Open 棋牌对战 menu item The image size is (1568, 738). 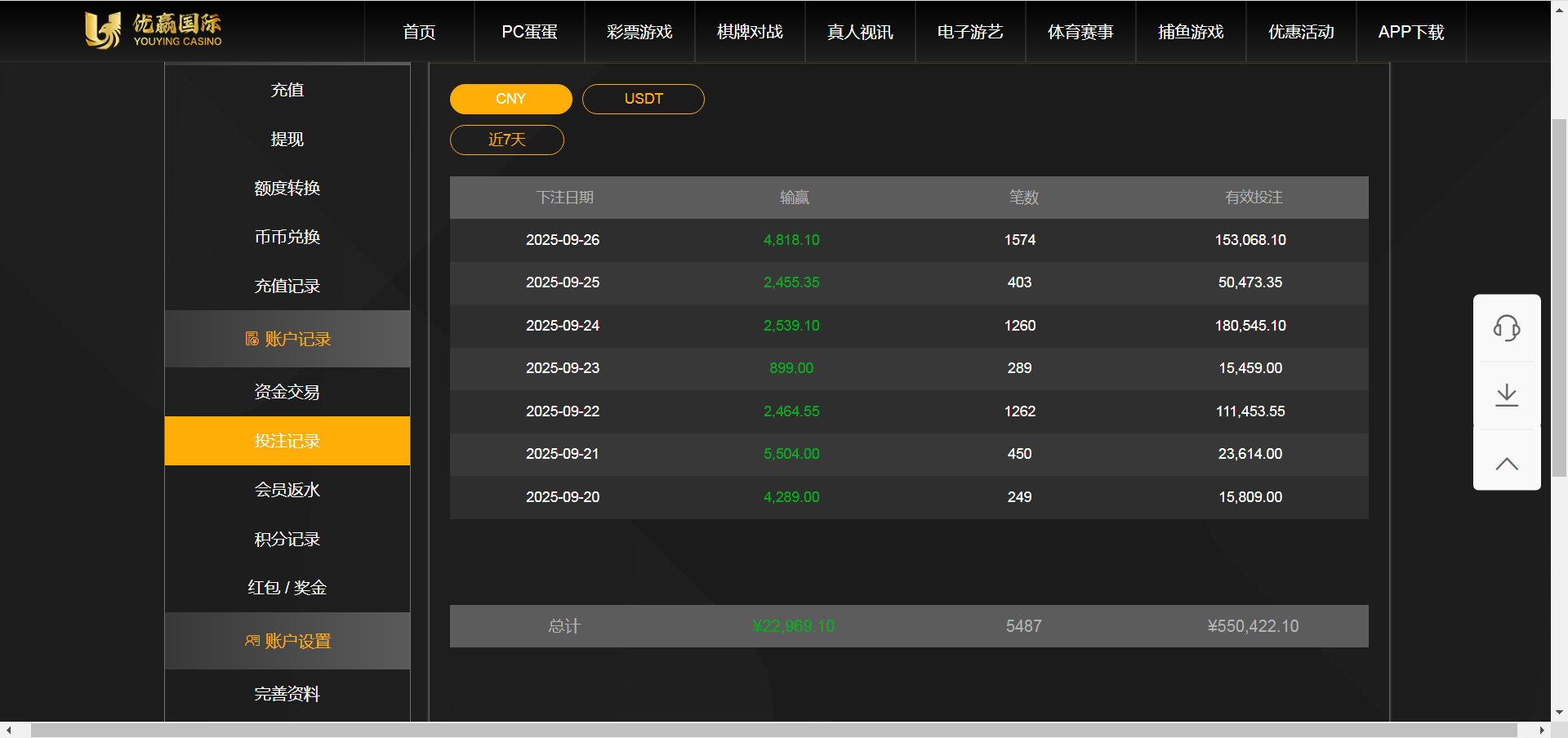750,32
